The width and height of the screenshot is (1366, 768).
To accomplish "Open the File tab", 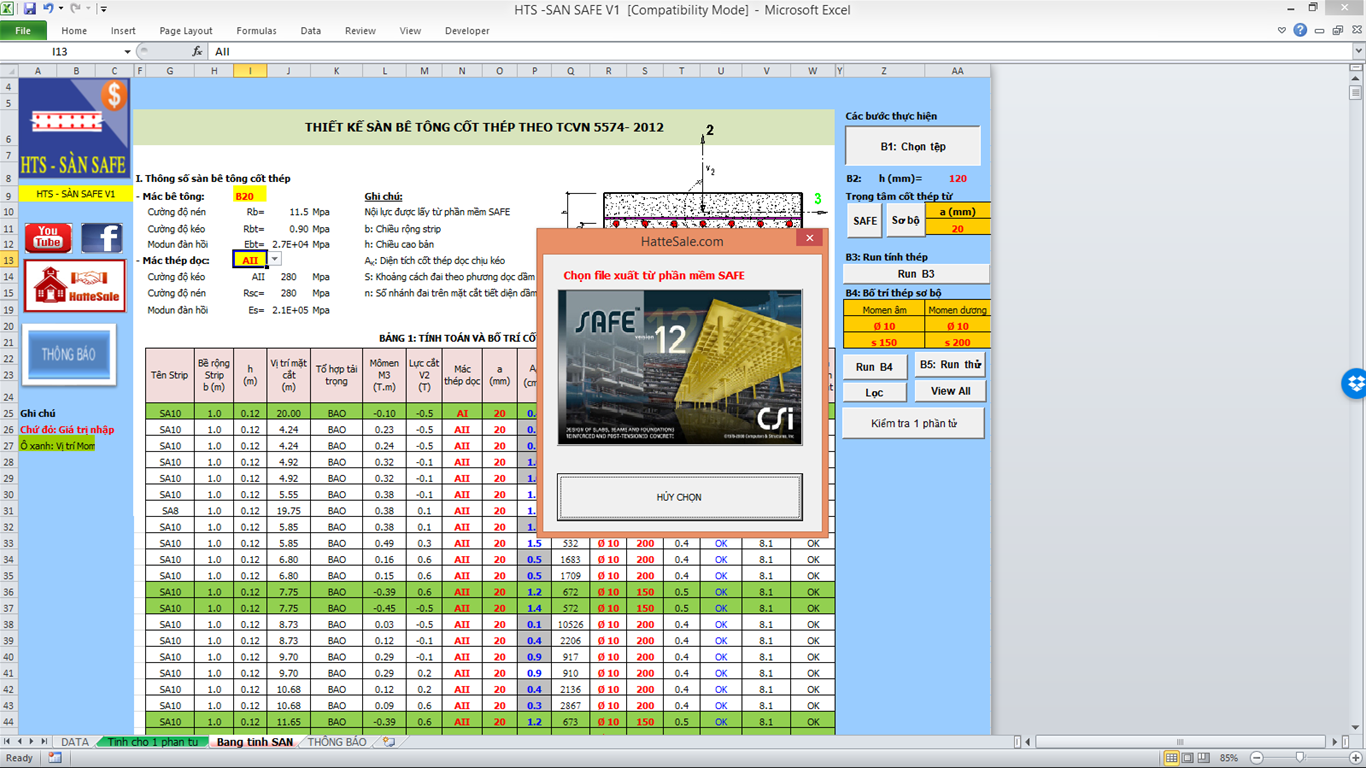I will click(23, 31).
